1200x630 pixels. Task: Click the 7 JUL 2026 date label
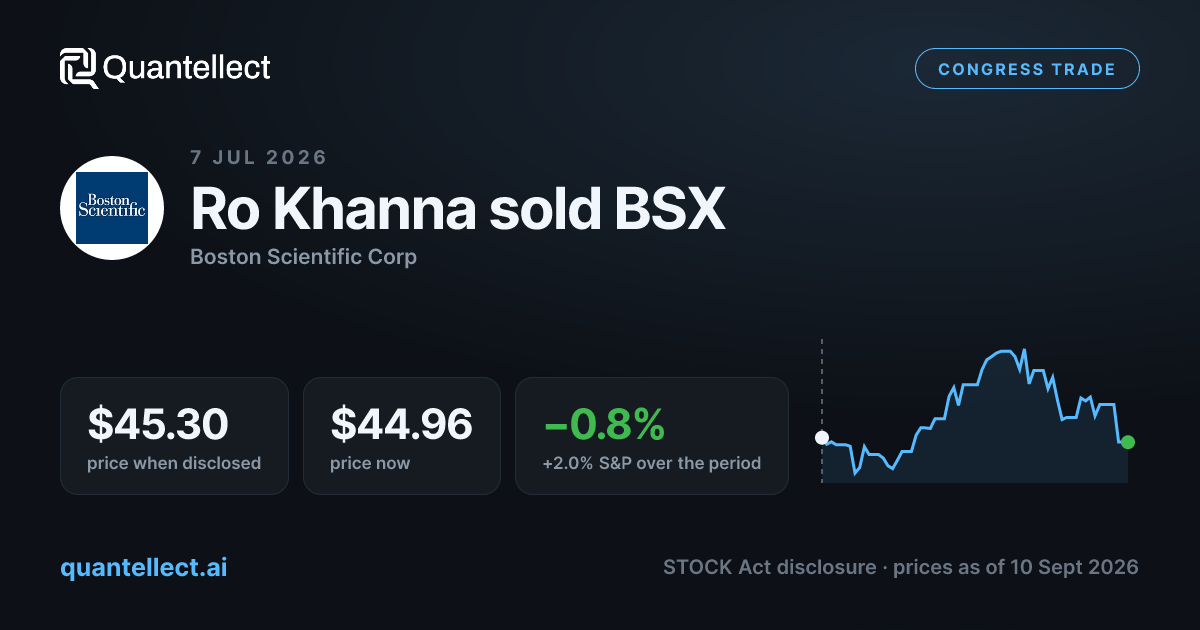[x=258, y=157]
